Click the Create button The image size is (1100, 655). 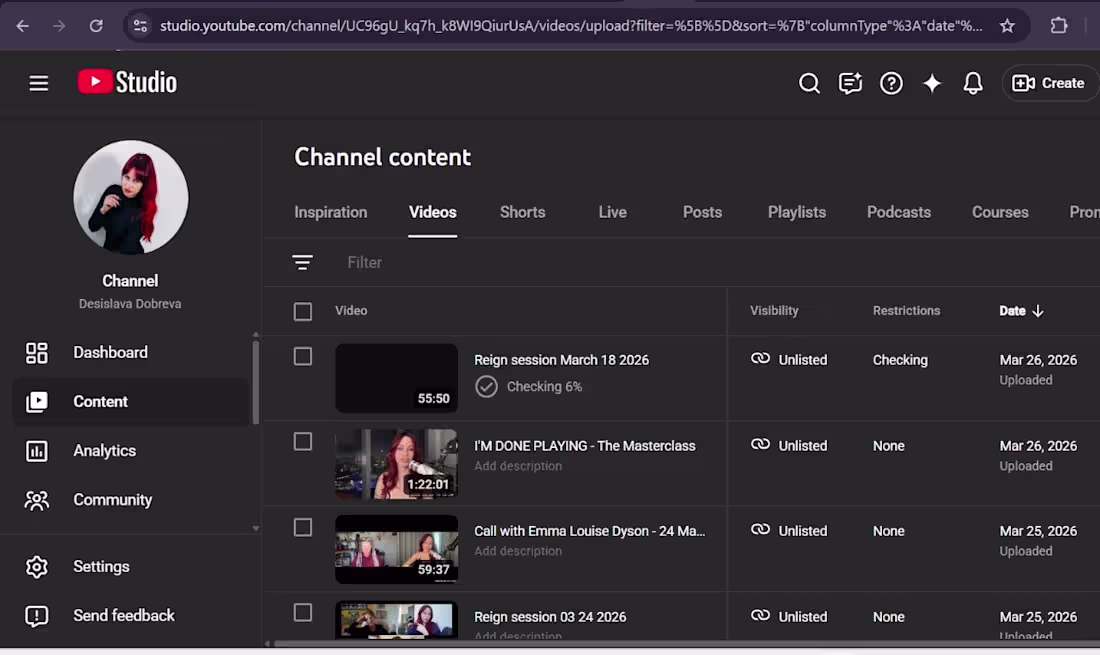(1049, 83)
